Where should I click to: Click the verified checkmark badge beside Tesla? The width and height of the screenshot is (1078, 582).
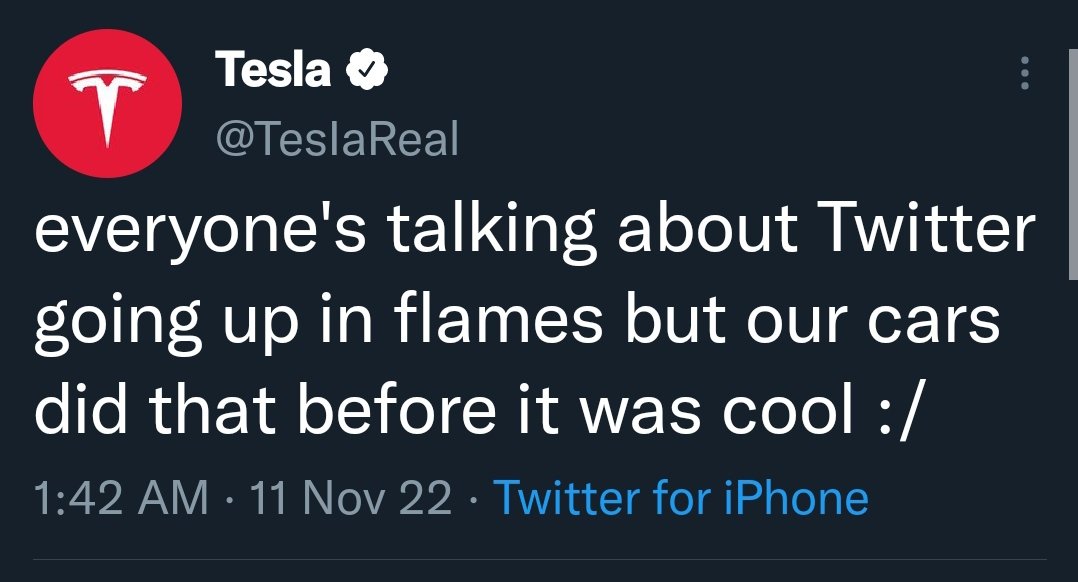(x=366, y=69)
